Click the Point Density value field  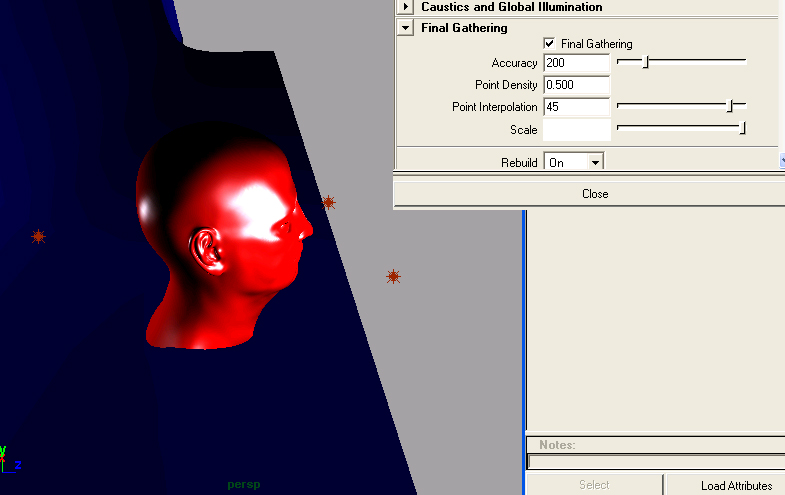(576, 85)
